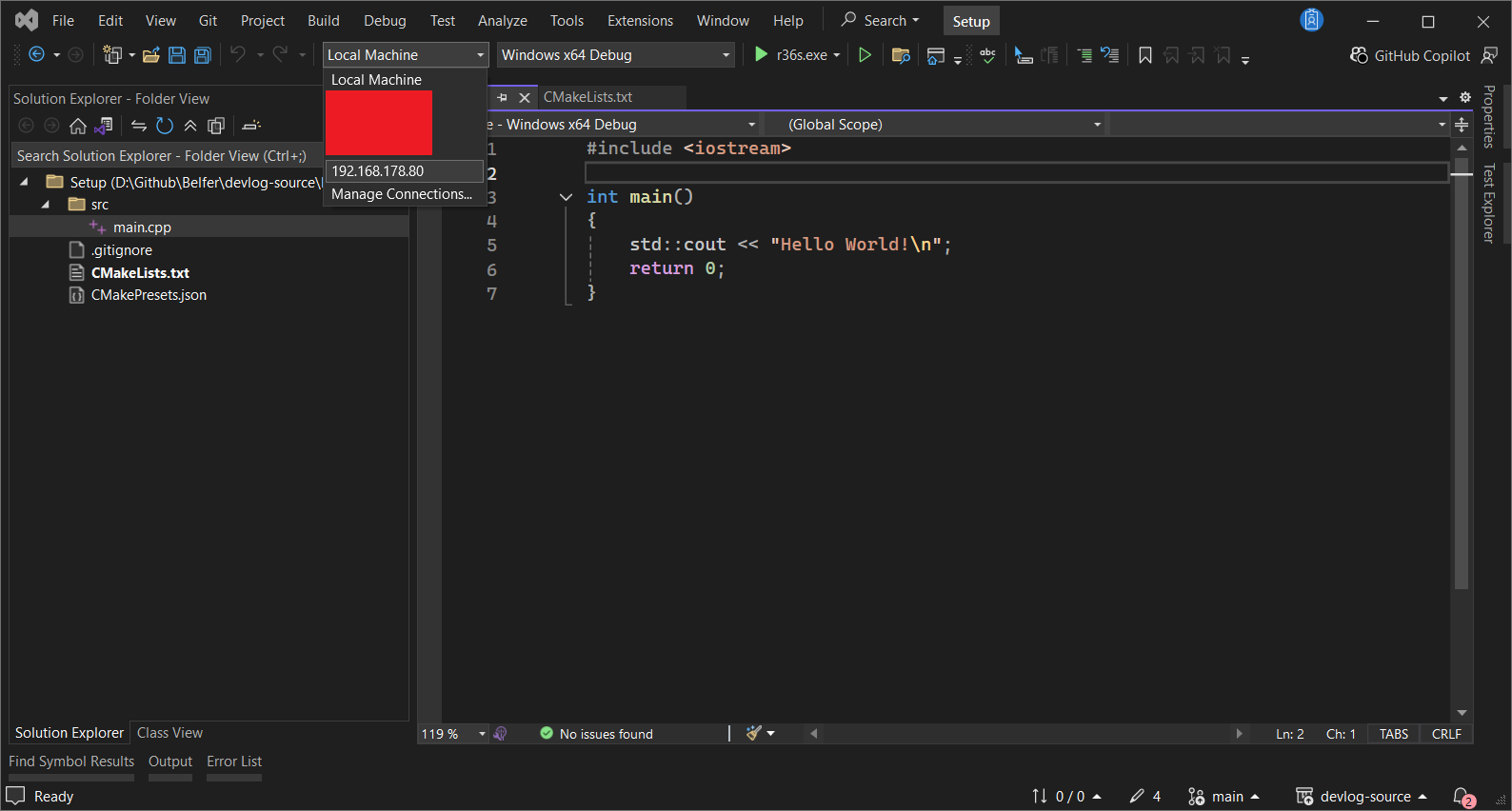Open the Build menu

point(324,20)
